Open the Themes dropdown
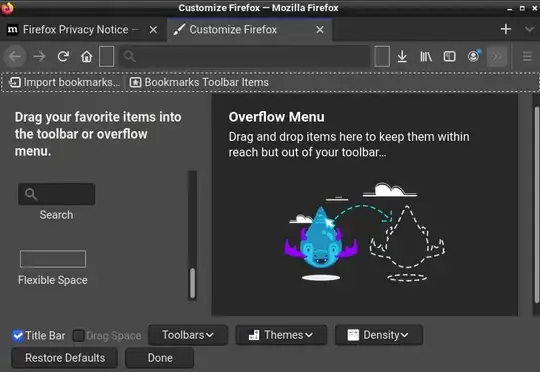This screenshot has width=540, height=372. pyautogui.click(x=281, y=335)
